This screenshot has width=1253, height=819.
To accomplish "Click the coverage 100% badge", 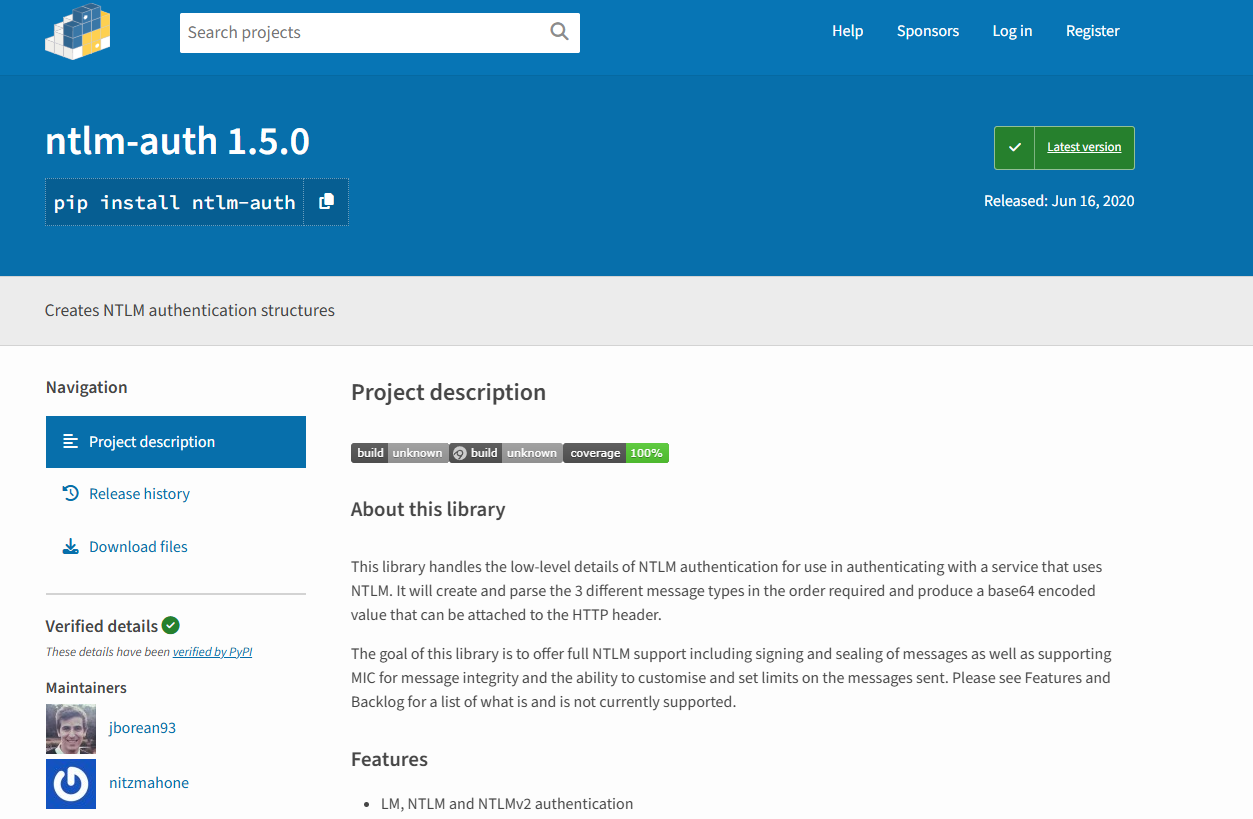I will pos(616,453).
